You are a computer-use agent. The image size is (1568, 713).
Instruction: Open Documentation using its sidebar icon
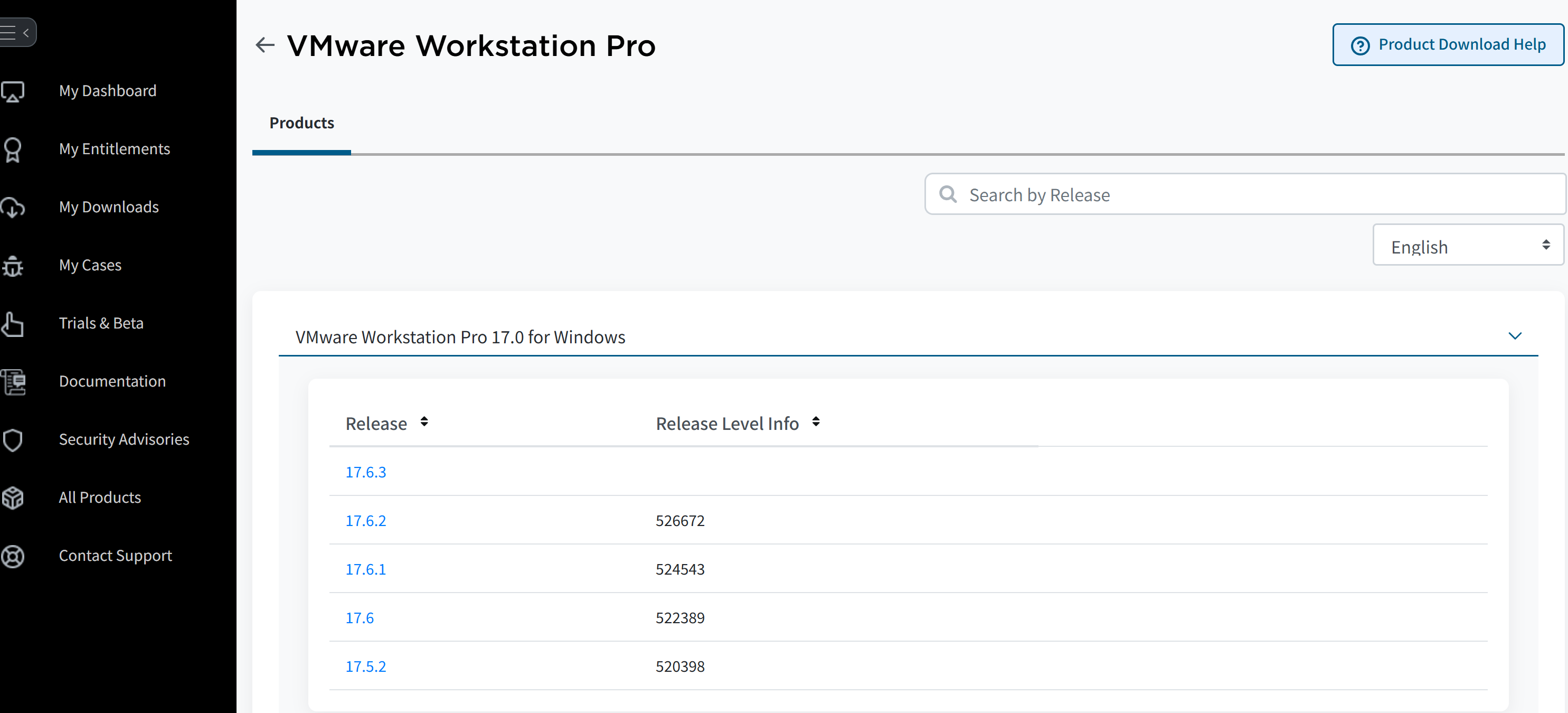[x=13, y=382]
